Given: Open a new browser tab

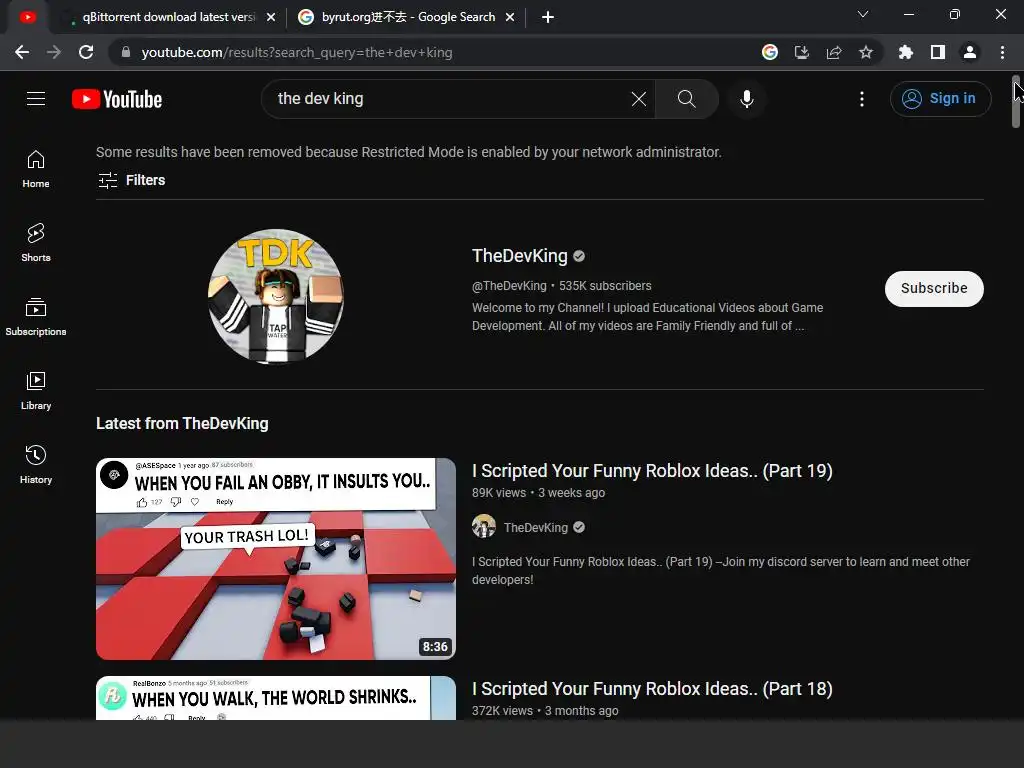Looking at the screenshot, I should pyautogui.click(x=548, y=17).
